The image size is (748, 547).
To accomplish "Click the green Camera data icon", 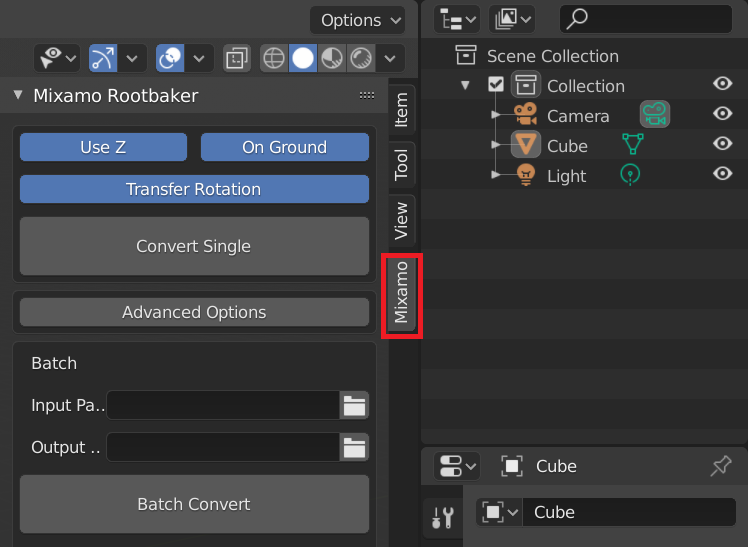I will (654, 114).
